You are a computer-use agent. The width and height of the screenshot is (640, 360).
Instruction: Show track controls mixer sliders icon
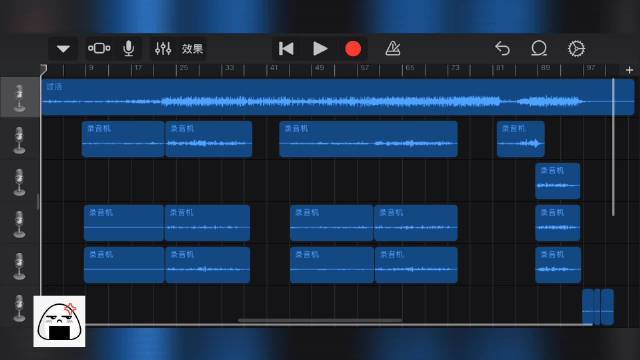tap(163, 49)
